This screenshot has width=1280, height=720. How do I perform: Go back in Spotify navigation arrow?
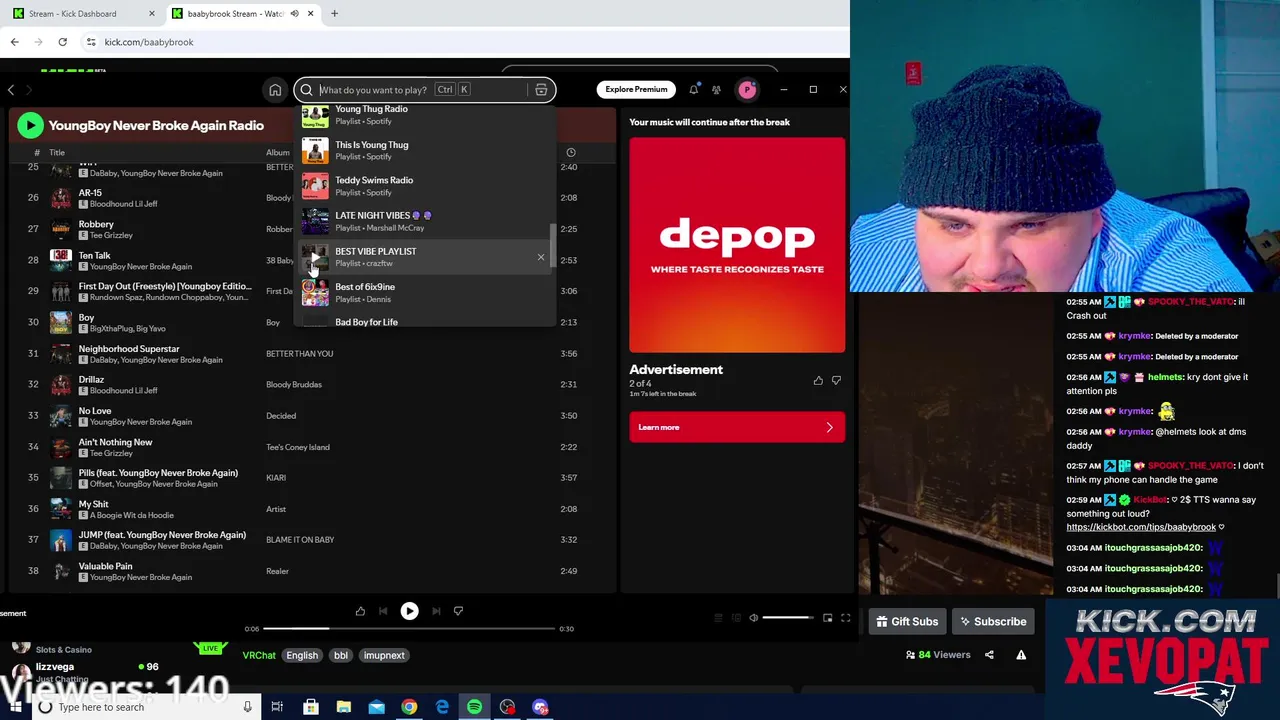point(11,90)
